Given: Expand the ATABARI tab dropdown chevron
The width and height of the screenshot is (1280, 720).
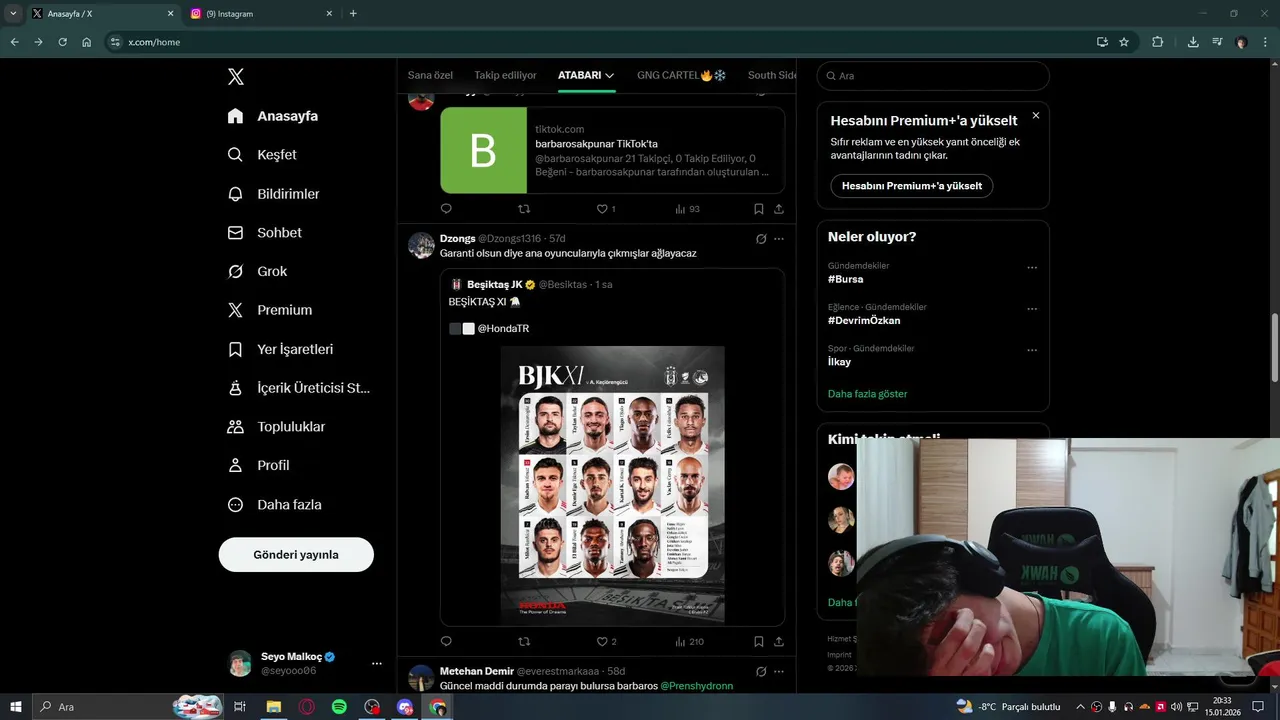Looking at the screenshot, I should [609, 75].
